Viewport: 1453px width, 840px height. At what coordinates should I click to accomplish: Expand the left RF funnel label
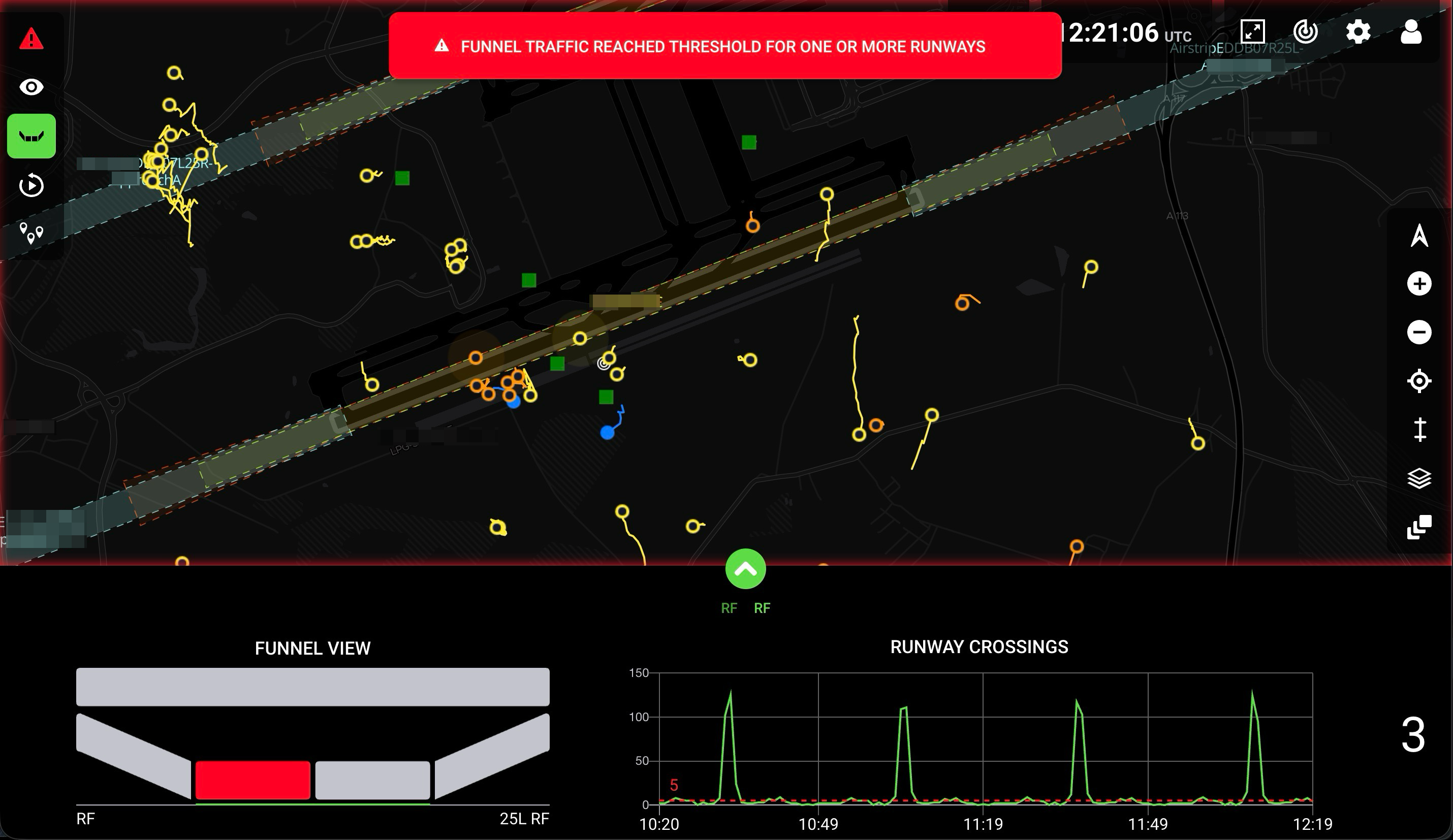coord(729,608)
